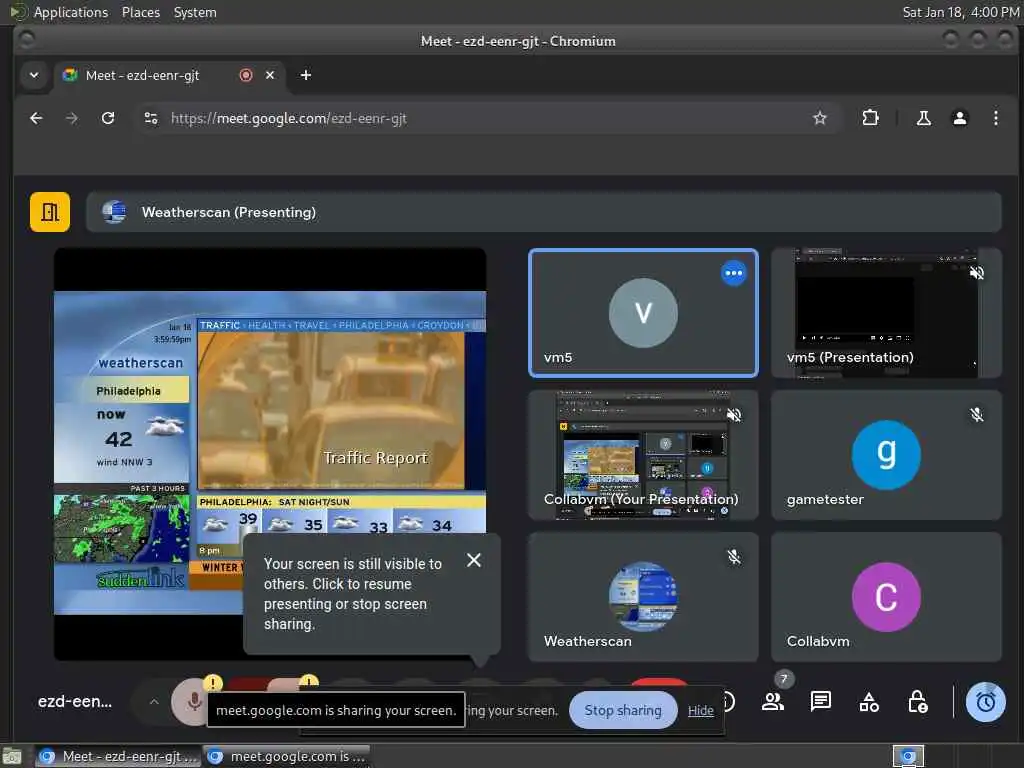Open the chat messages panel

pyautogui.click(x=821, y=702)
